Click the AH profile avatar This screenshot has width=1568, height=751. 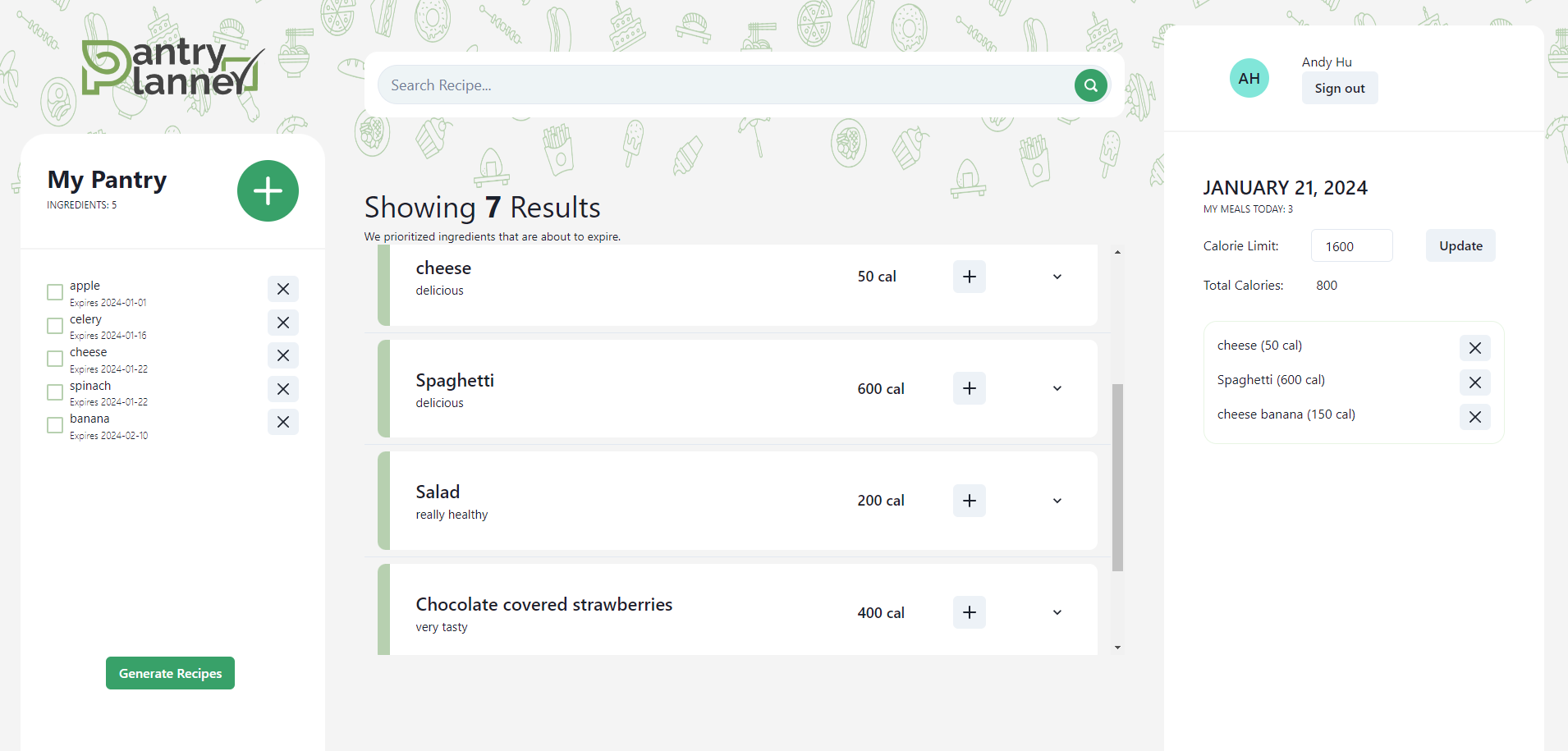pos(1249,77)
